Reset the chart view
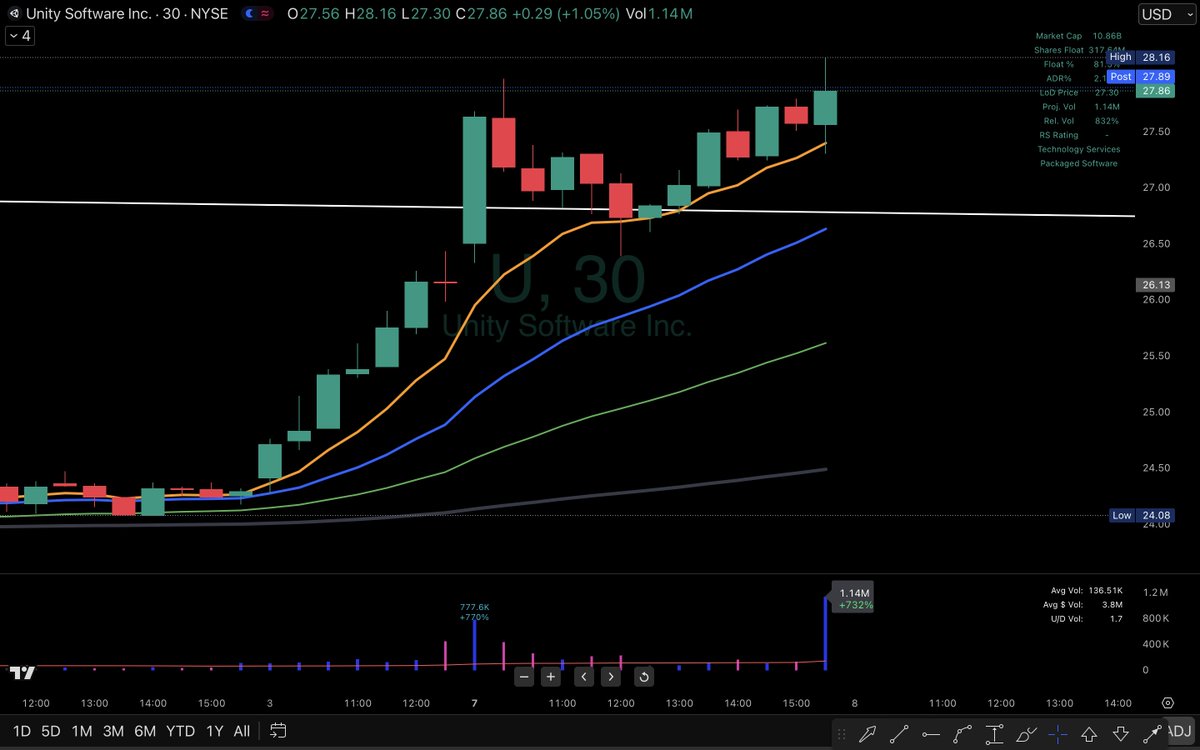Screen dimensions: 1200x750 click(x=644, y=676)
